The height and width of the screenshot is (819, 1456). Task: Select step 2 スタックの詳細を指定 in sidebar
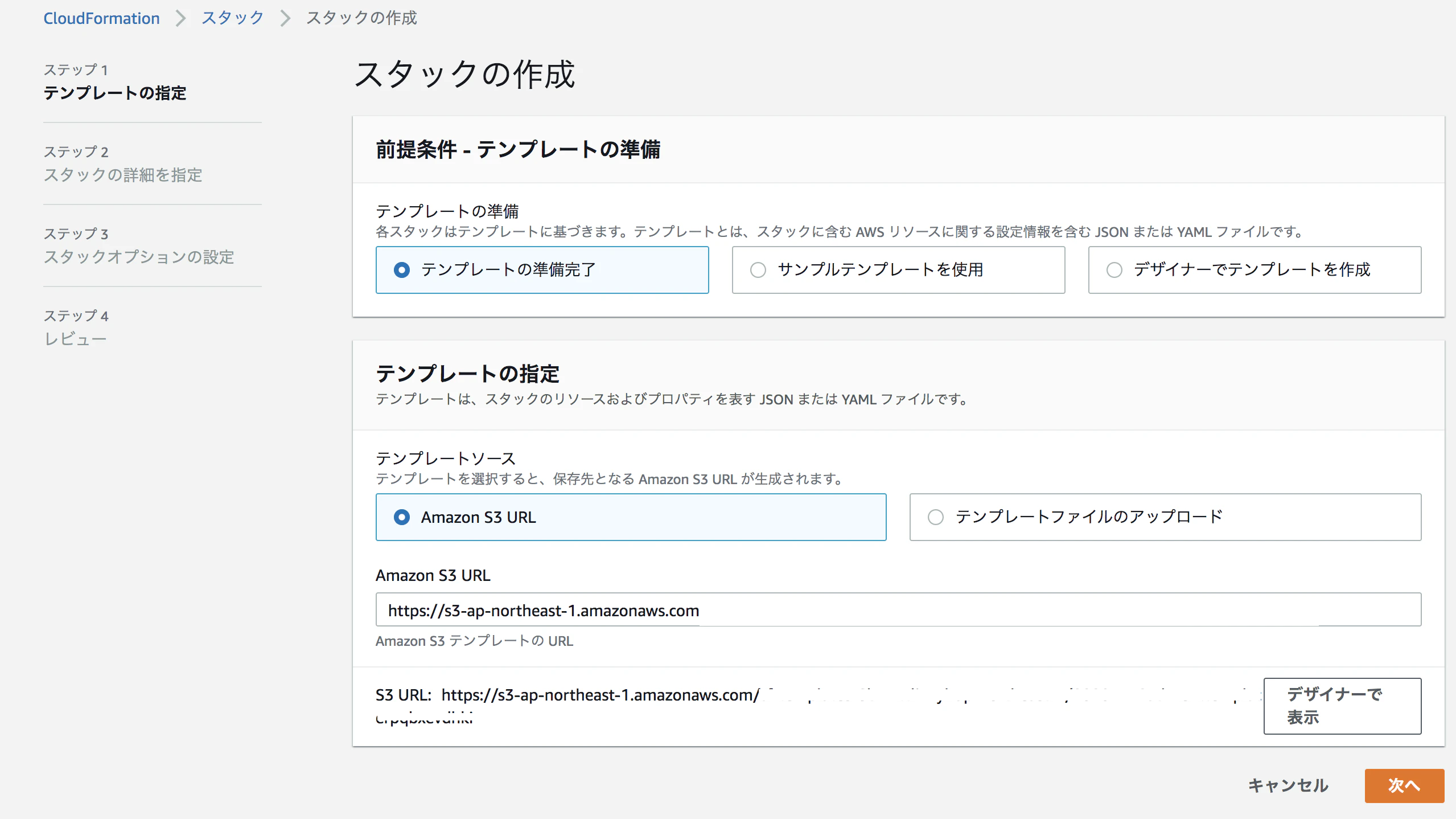(x=123, y=175)
